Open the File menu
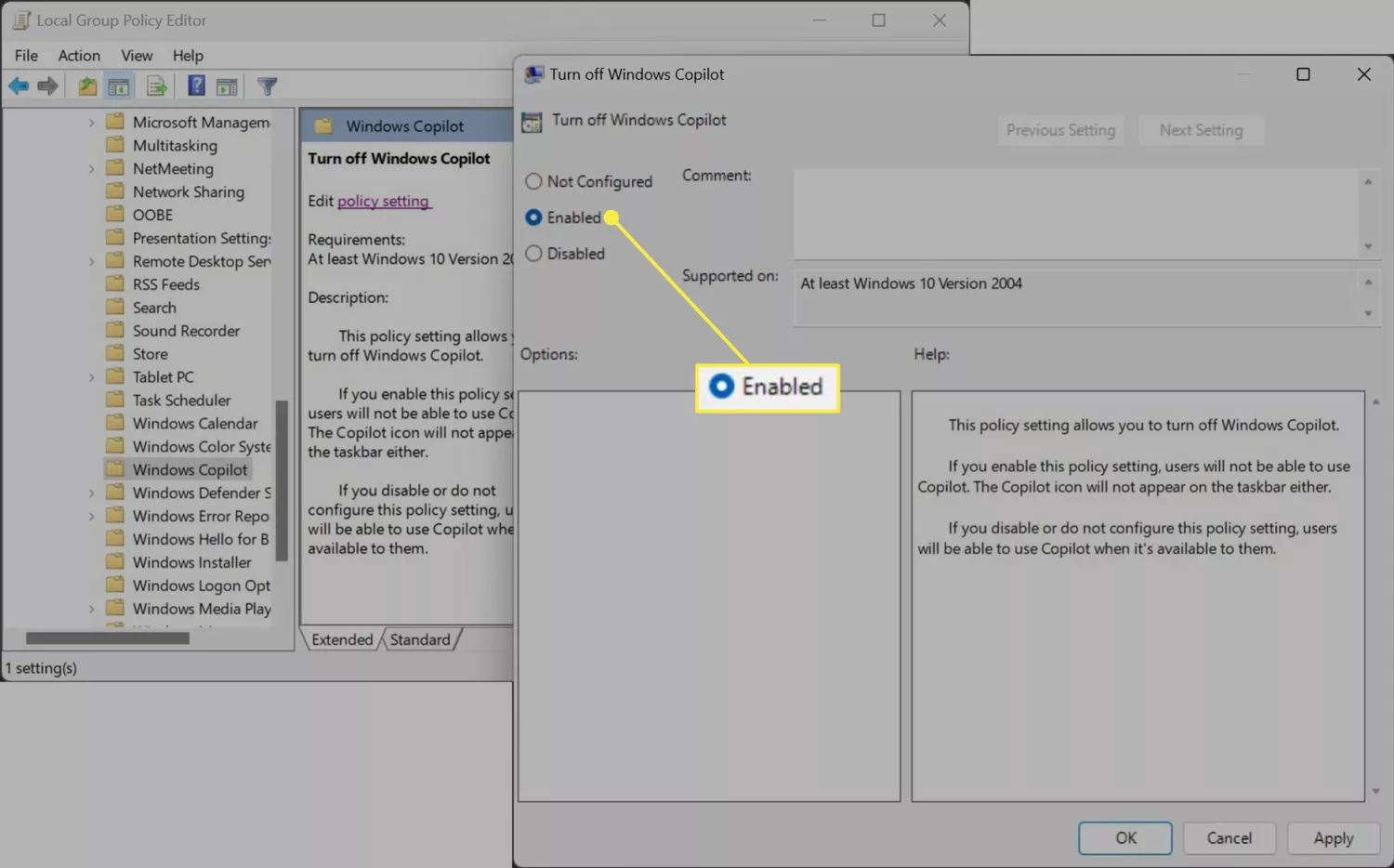This screenshot has height=868, width=1394. (x=26, y=56)
